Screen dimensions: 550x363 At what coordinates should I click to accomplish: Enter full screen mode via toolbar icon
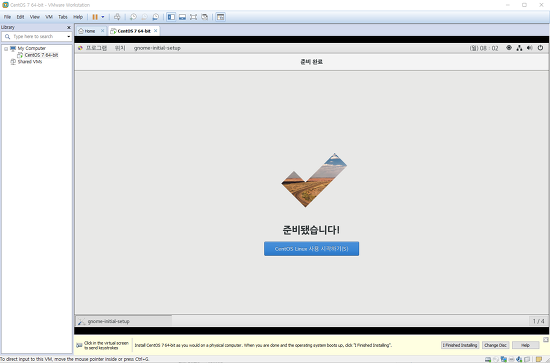(193, 17)
